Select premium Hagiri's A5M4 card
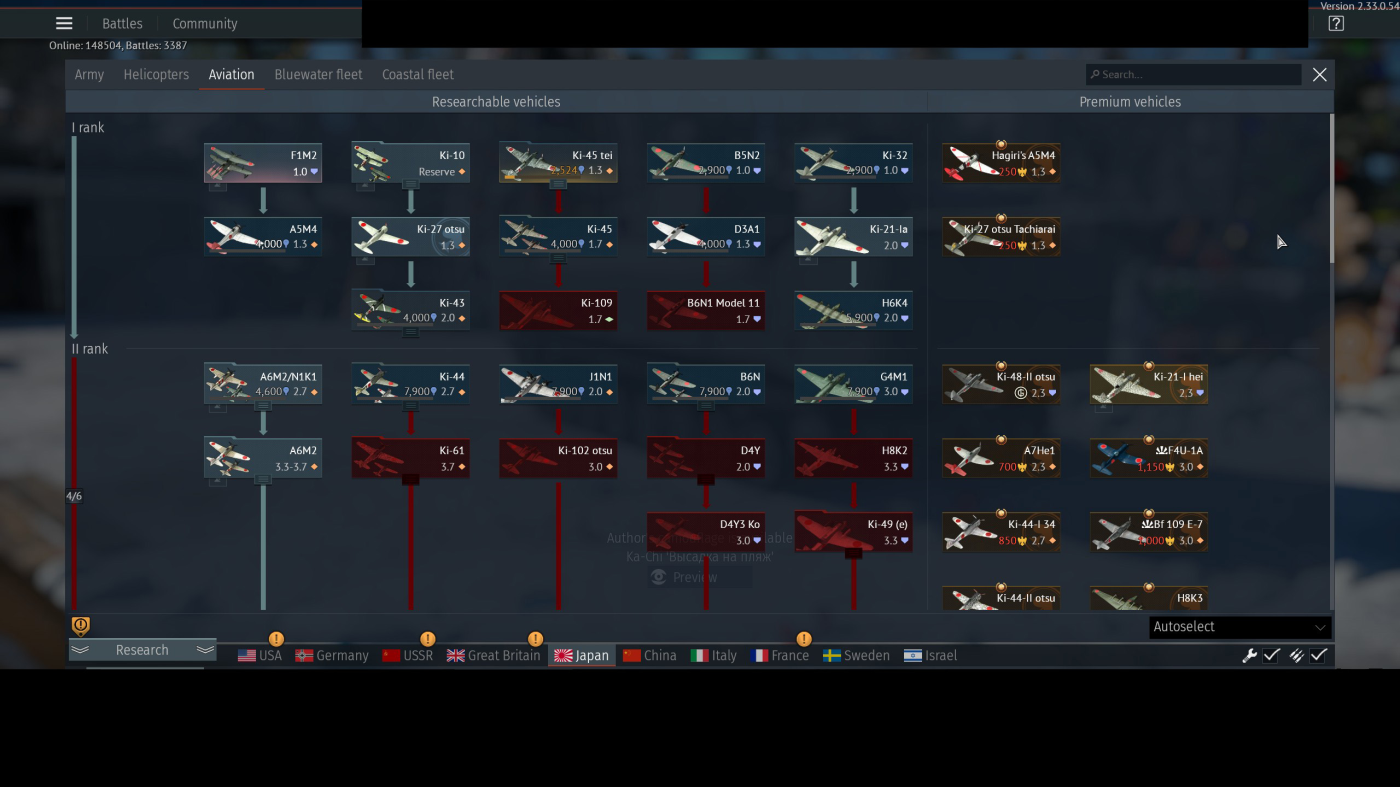The image size is (1400, 787). 1001,163
